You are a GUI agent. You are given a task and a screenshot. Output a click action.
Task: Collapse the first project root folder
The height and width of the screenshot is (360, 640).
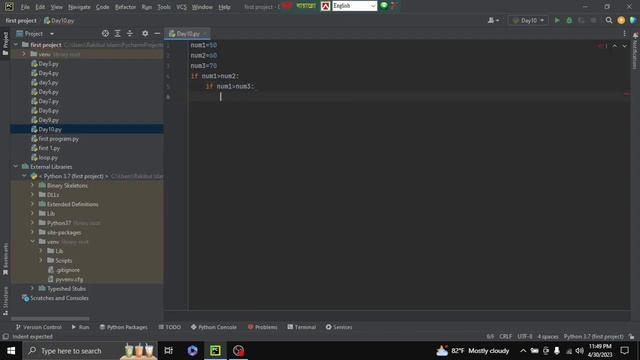click(16, 44)
